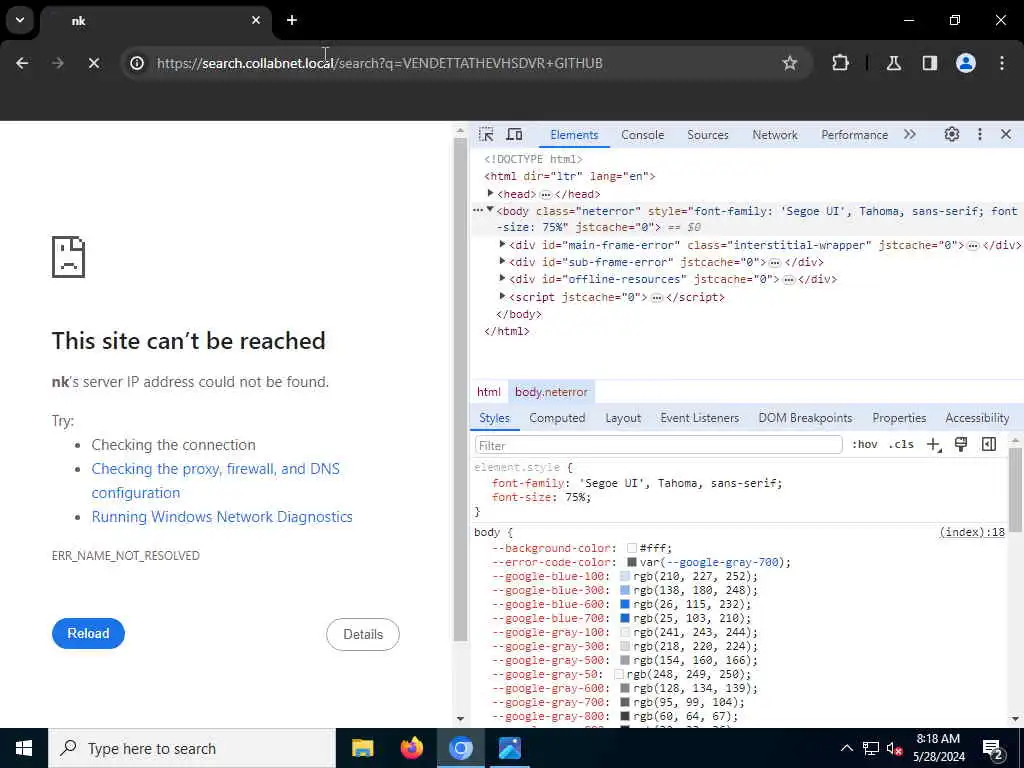1024x768 pixels.
Task: Toggle :hov element state panel
Action: click(865, 444)
